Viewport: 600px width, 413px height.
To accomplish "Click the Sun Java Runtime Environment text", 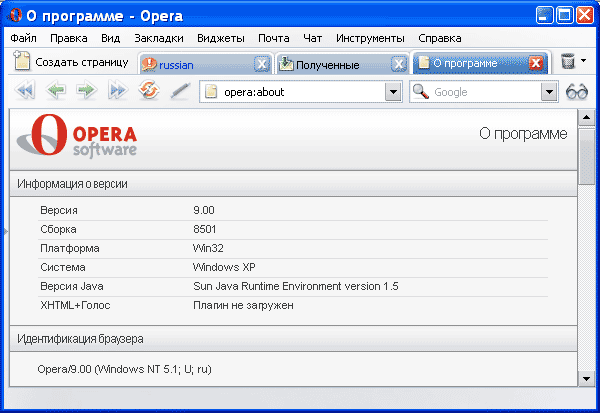I will pyautogui.click(x=295, y=286).
